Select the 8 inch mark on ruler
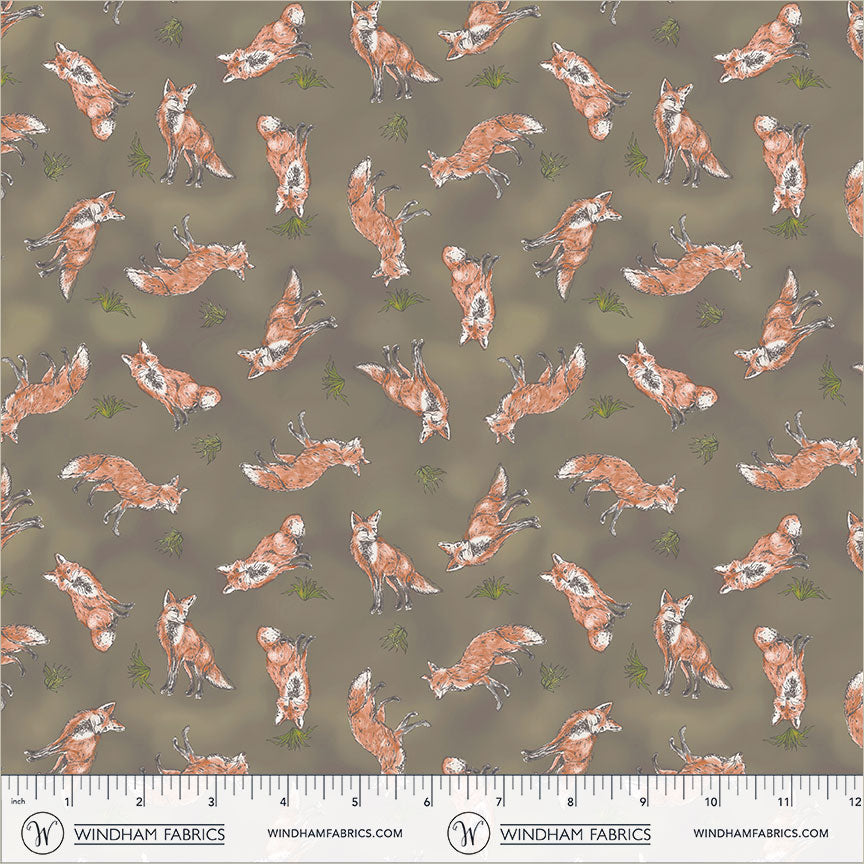864x864 pixels. (571, 801)
